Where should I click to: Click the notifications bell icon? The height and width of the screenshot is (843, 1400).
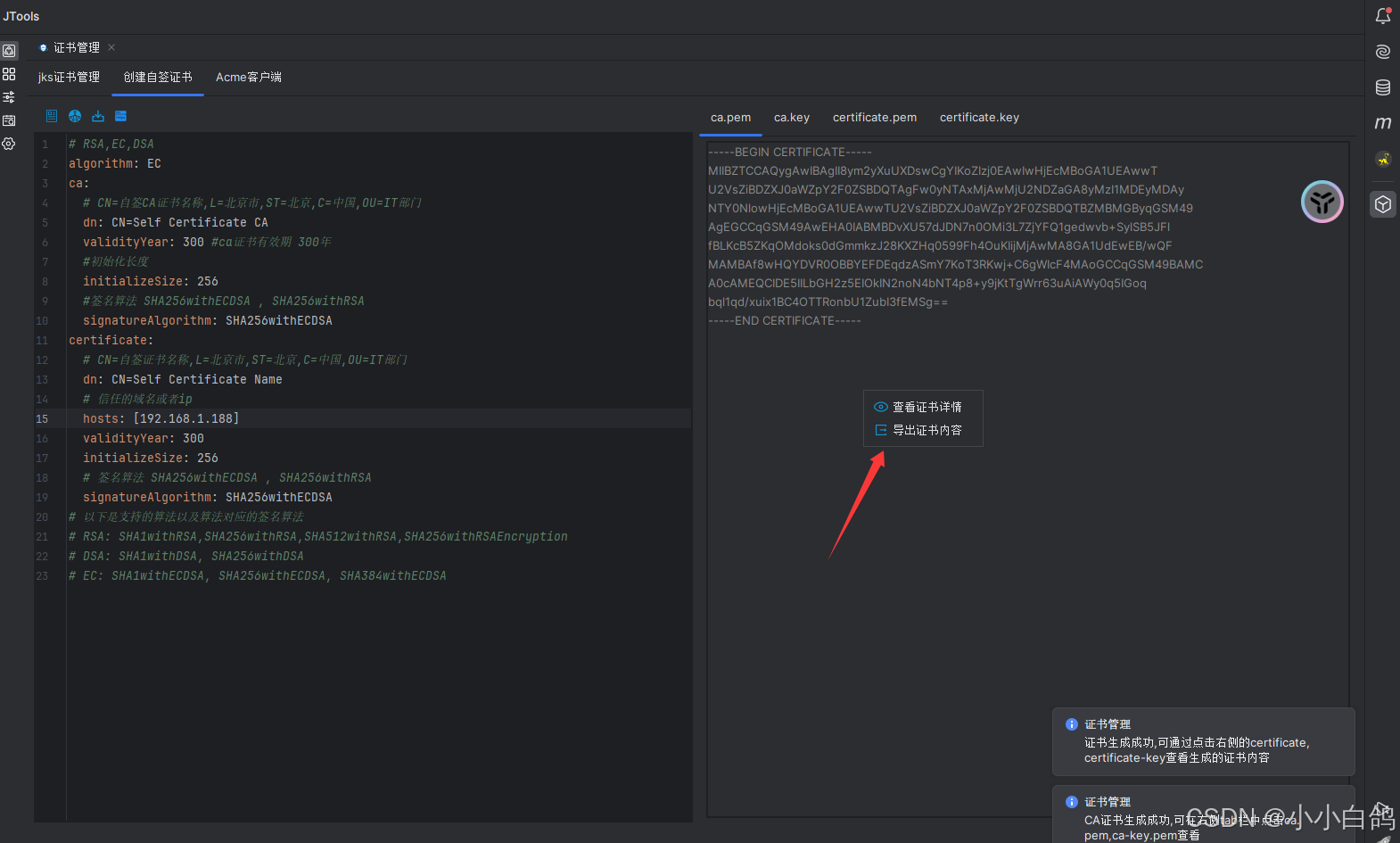point(1383,16)
